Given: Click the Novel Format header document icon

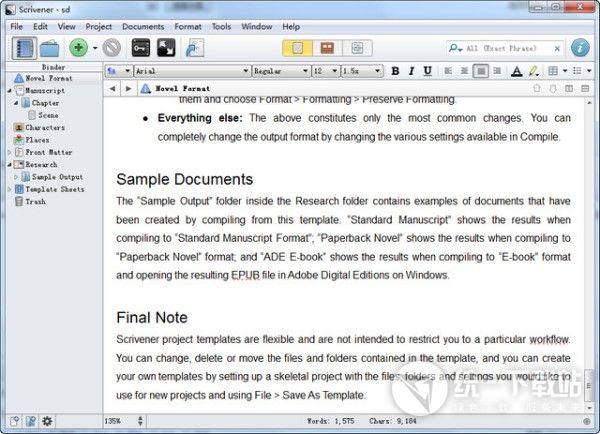Looking at the screenshot, I should (145, 89).
